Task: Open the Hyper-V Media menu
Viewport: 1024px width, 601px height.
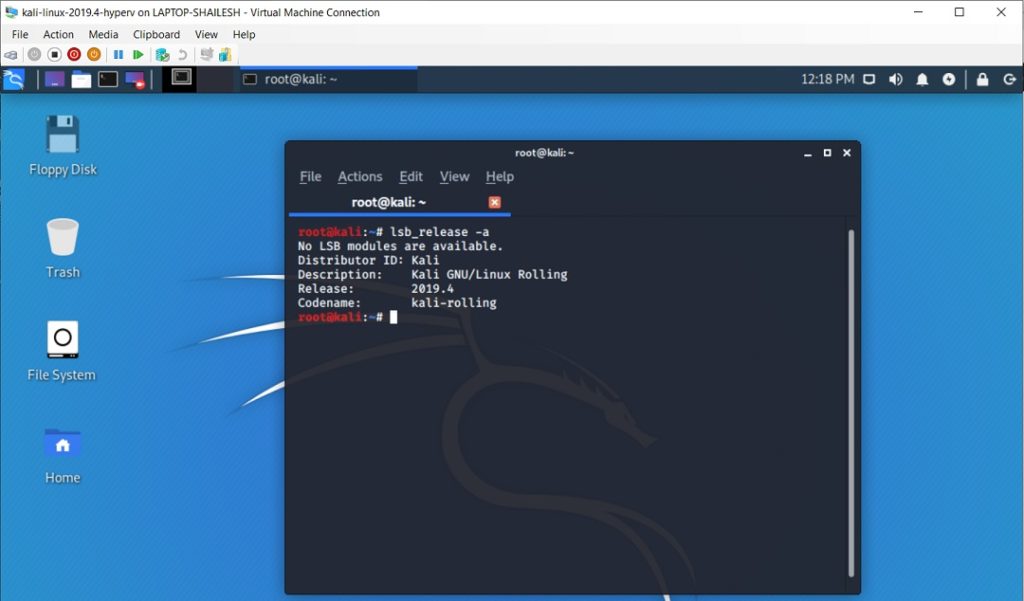Action: pos(103,35)
